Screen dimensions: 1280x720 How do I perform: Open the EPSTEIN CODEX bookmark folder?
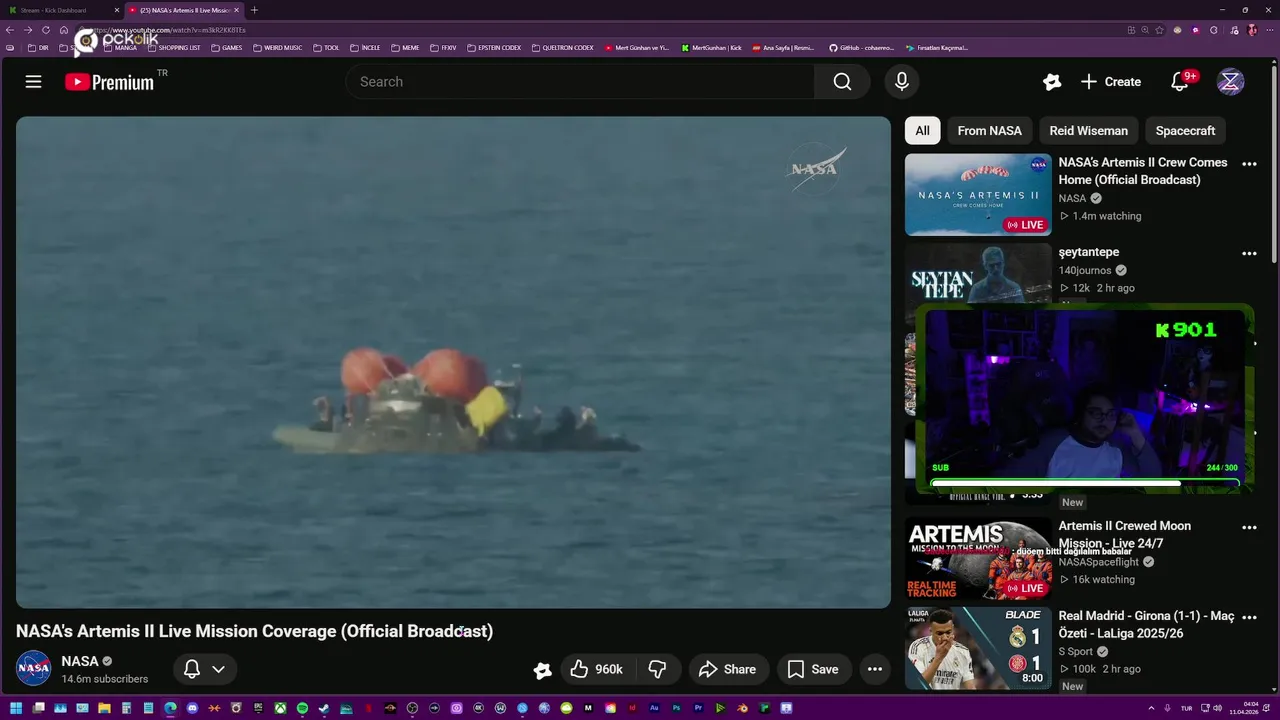494,47
